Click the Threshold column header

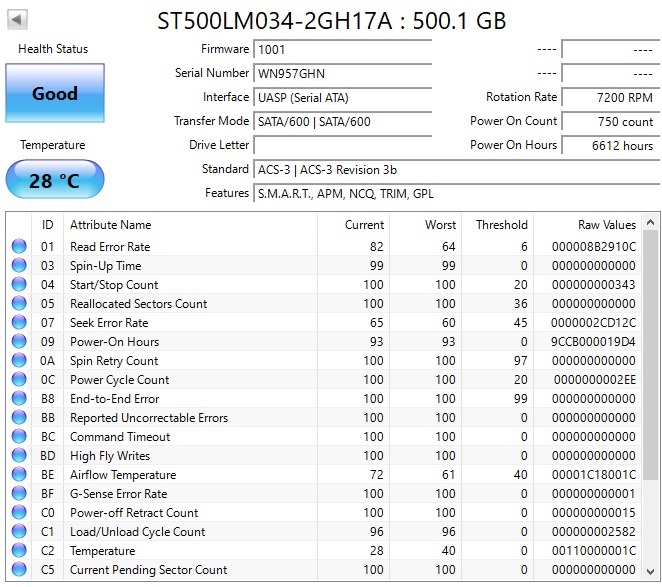[x=501, y=225]
